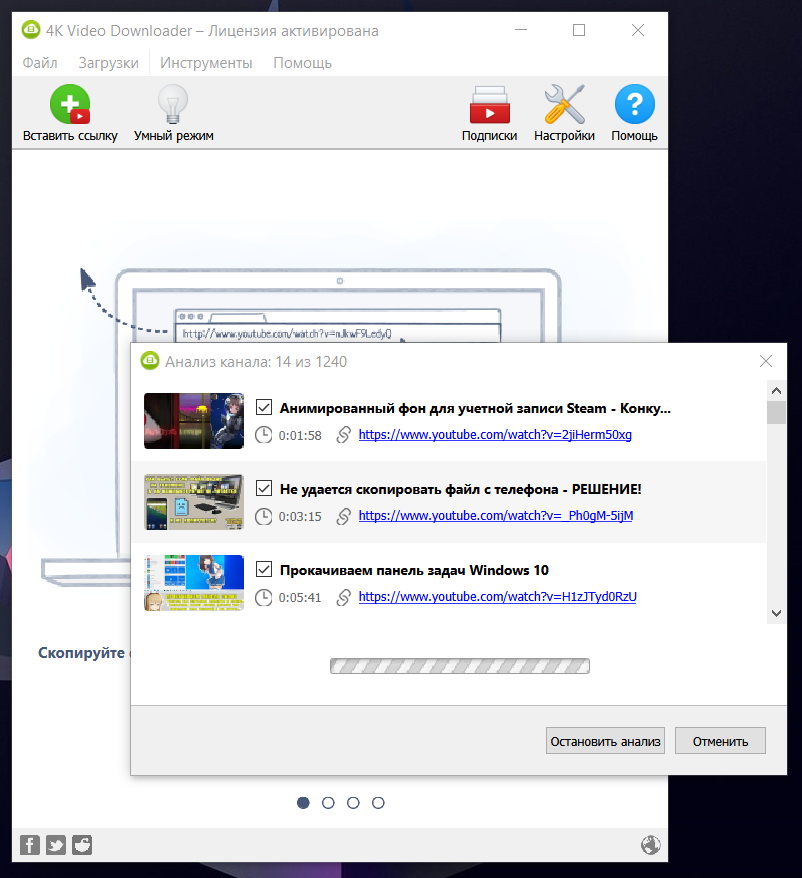The height and width of the screenshot is (878, 802).
Task: Open the Facebook icon in footer
Action: coord(30,845)
